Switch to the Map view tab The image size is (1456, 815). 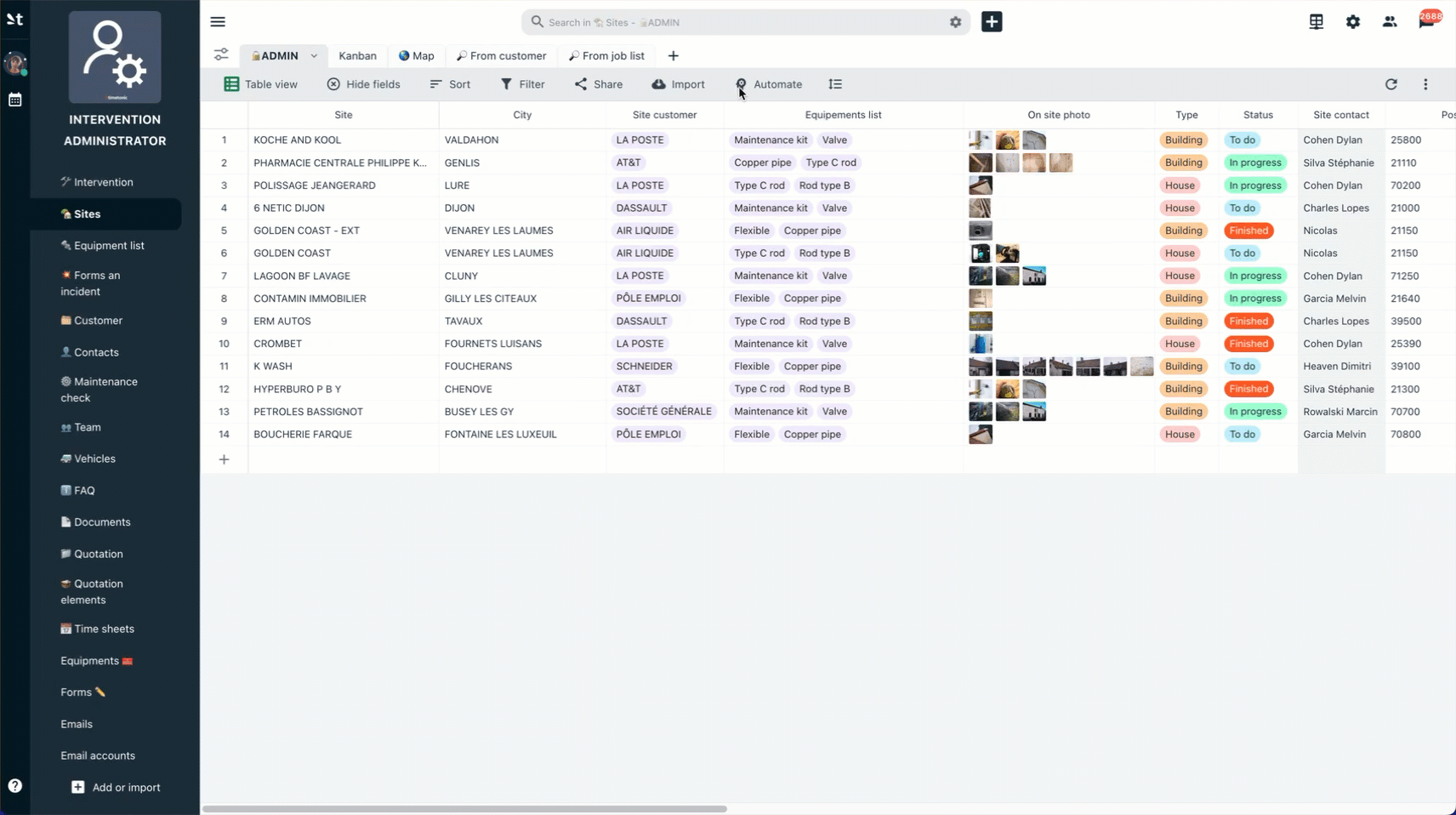[417, 56]
